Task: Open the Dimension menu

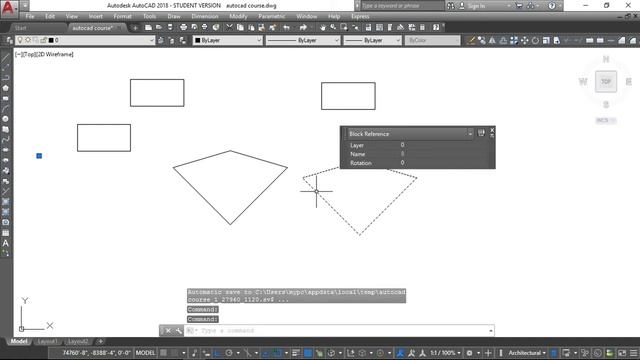Action: 204,16
